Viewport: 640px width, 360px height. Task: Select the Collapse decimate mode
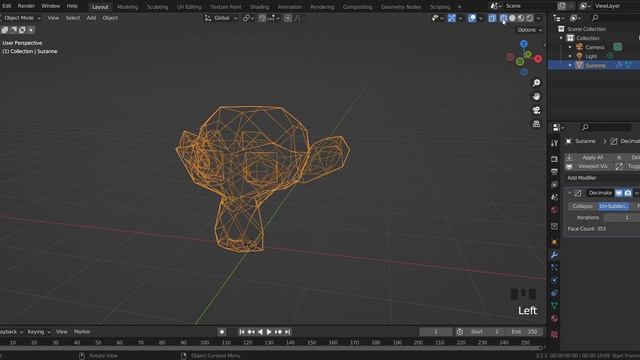(x=582, y=206)
